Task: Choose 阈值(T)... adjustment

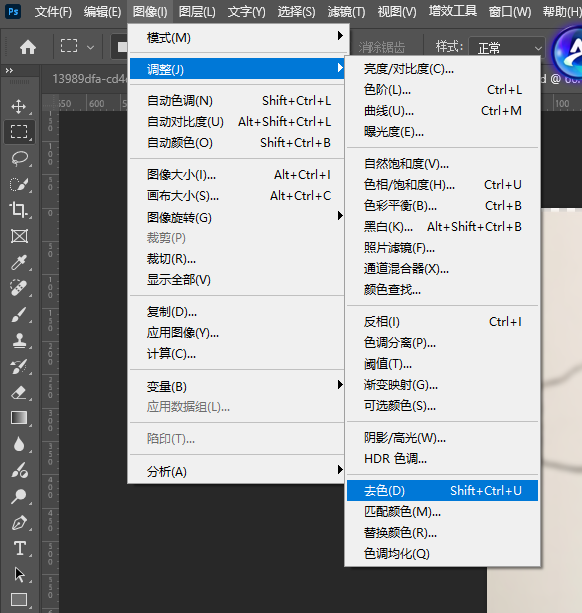Action: (x=442, y=364)
